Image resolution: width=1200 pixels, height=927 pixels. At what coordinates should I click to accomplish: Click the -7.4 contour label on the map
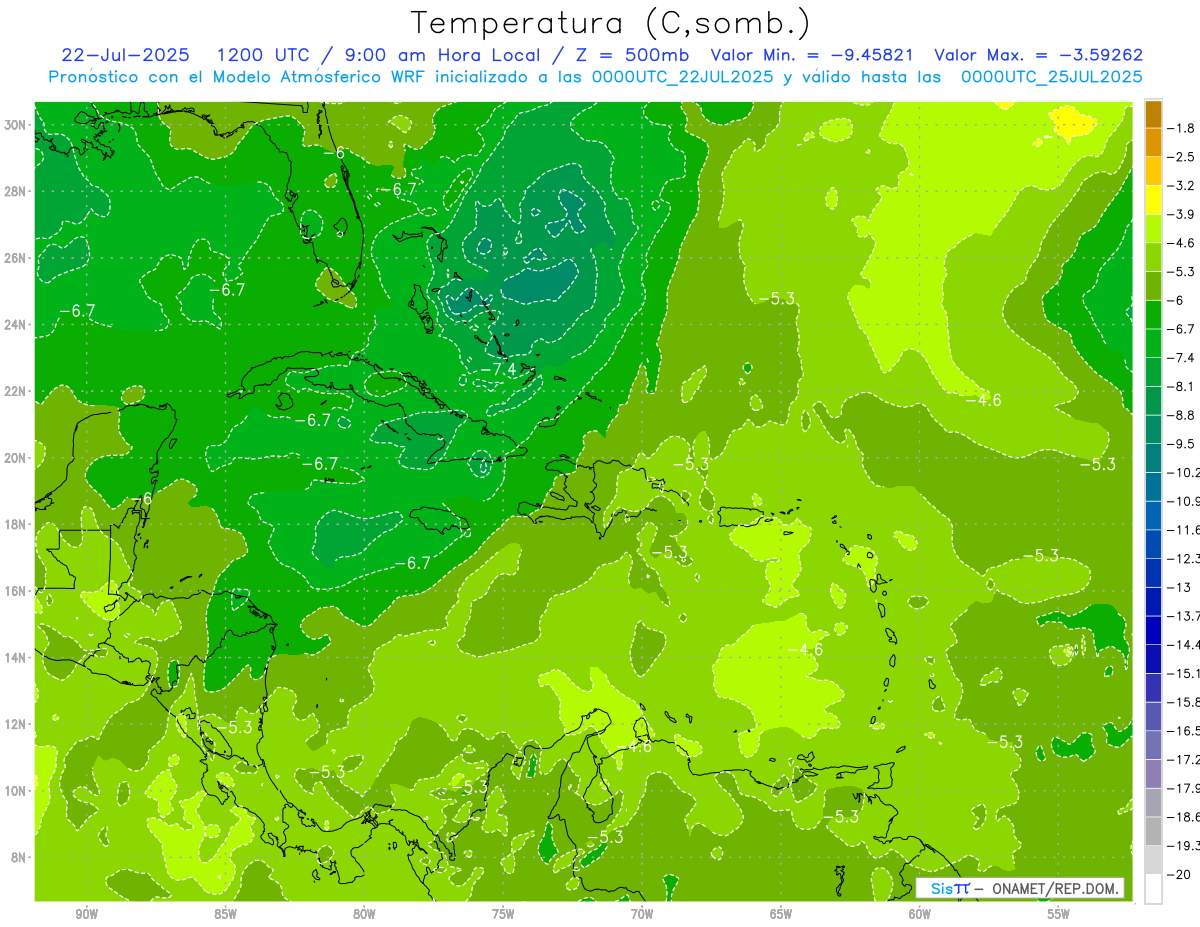(x=499, y=370)
